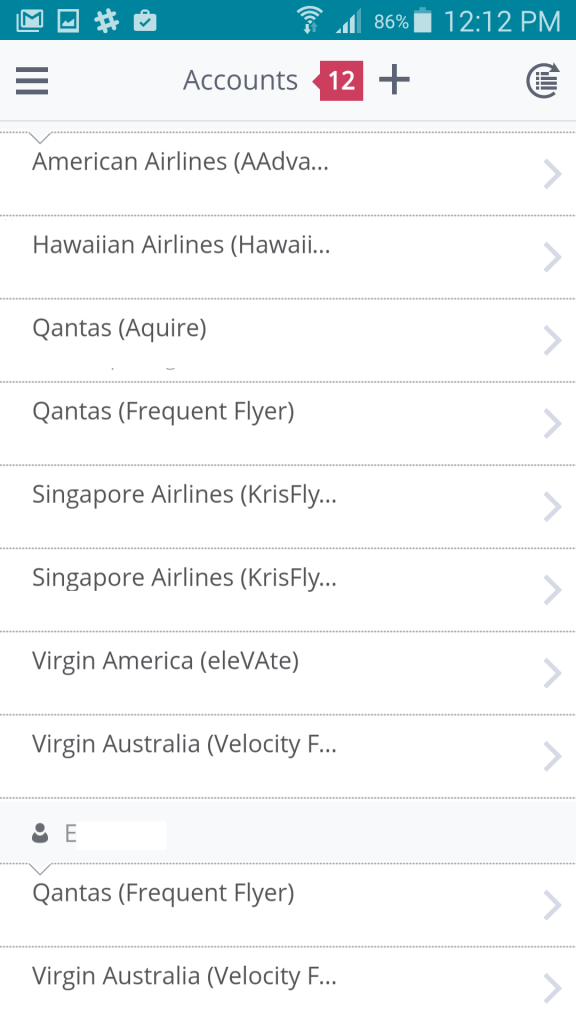Screen dimensions: 576x1024
Task: Open chevron next to Qantas (Aquire)
Action: pyautogui.click(x=552, y=340)
